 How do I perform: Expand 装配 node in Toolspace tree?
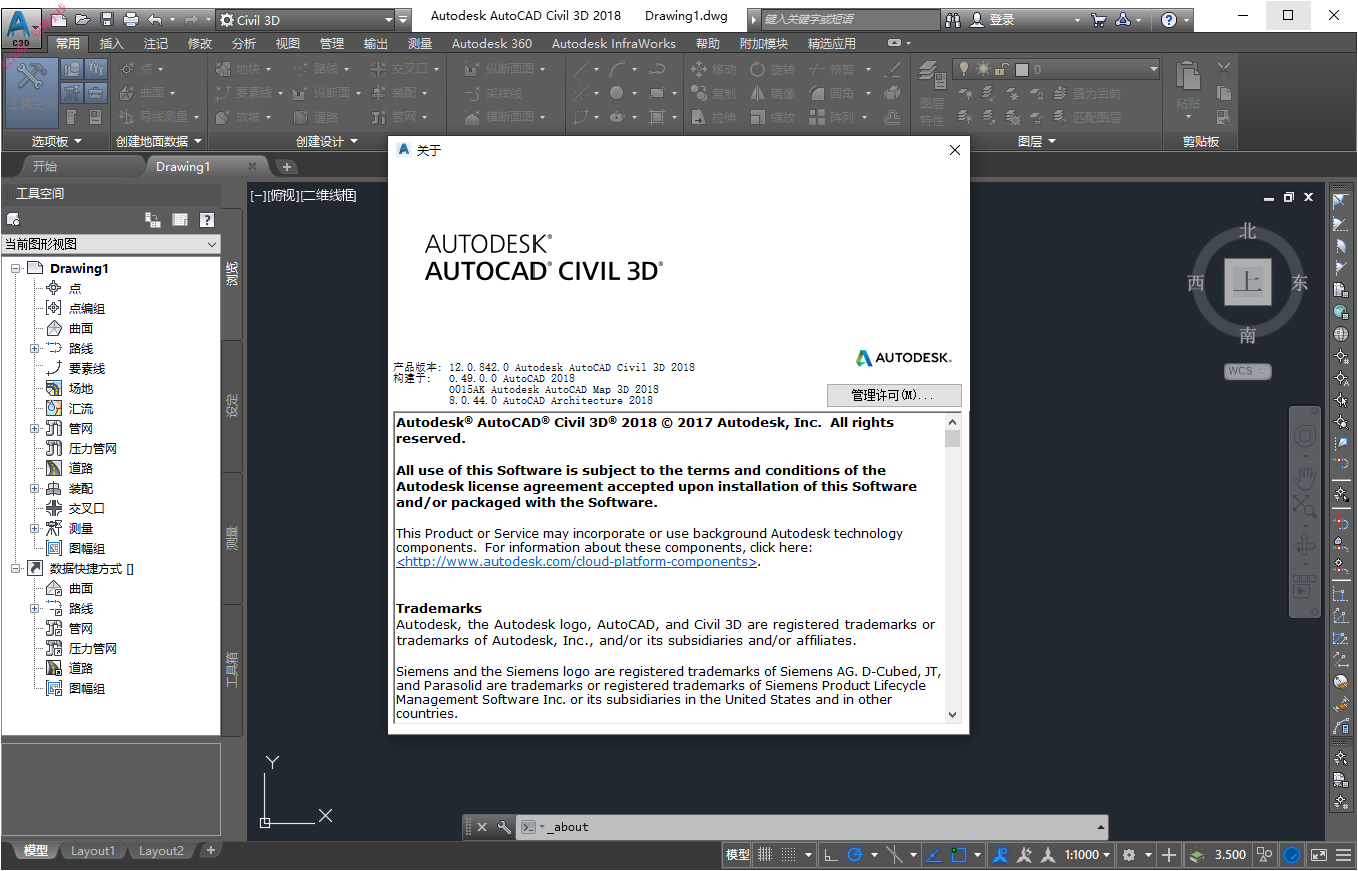[35, 488]
